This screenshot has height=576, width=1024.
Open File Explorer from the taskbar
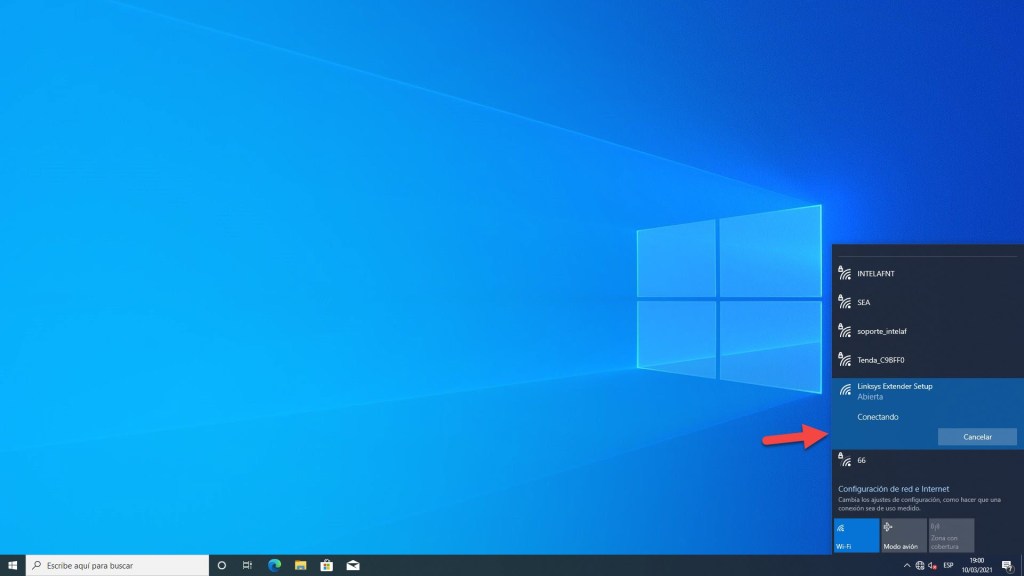click(x=300, y=565)
